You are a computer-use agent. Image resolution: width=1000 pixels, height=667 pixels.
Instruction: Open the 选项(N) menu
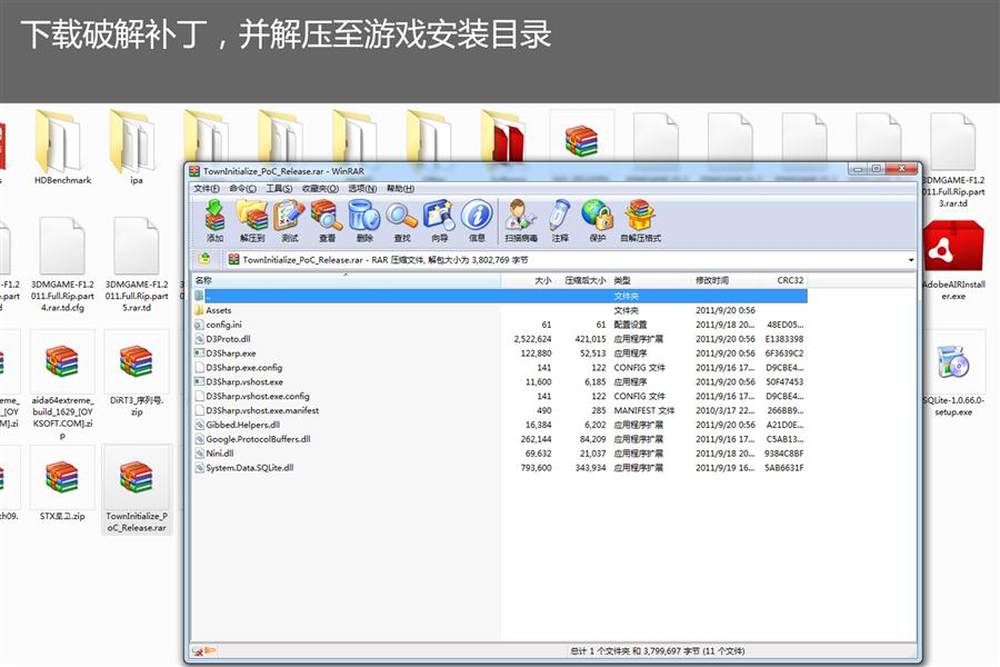point(363,189)
